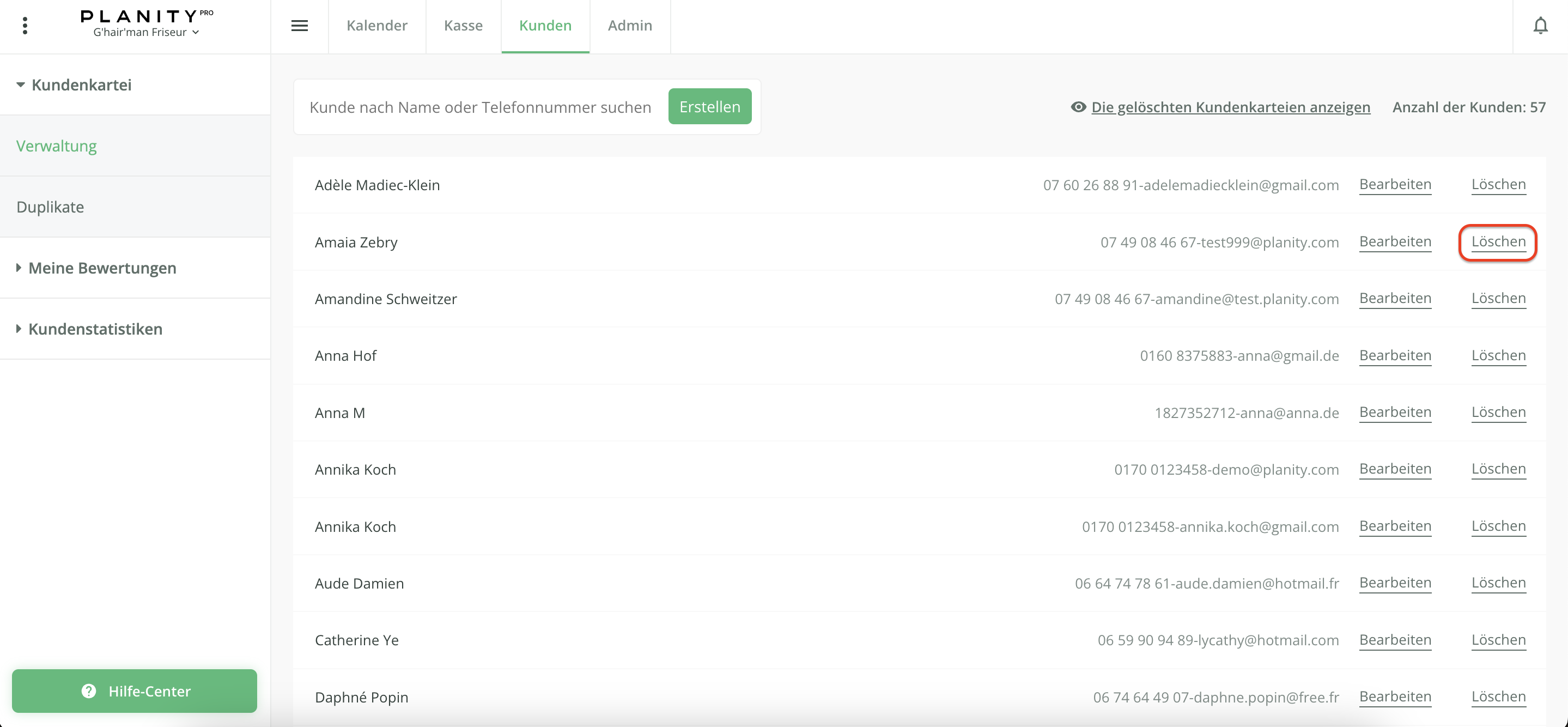The width and height of the screenshot is (1568, 727).
Task: Click the eye icon for deleted customer files
Action: 1078,107
